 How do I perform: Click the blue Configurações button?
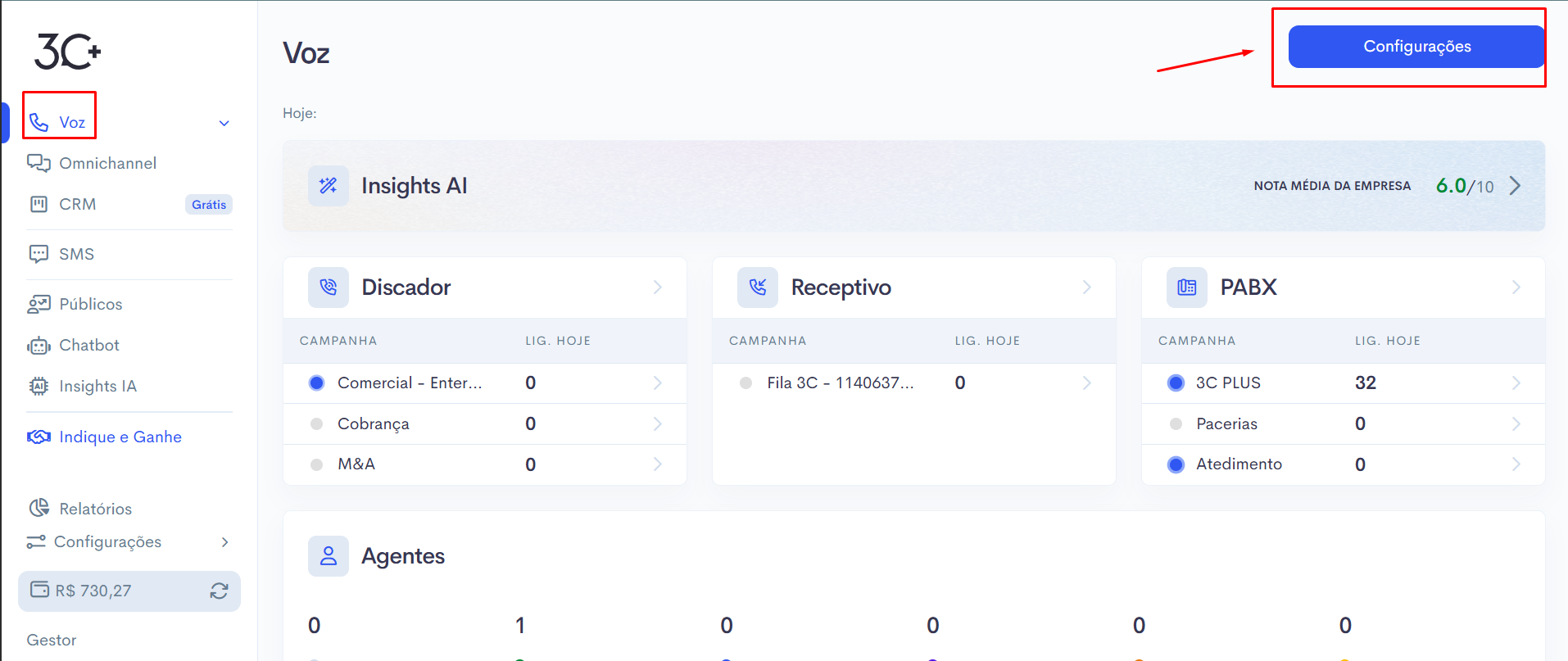pos(1416,47)
